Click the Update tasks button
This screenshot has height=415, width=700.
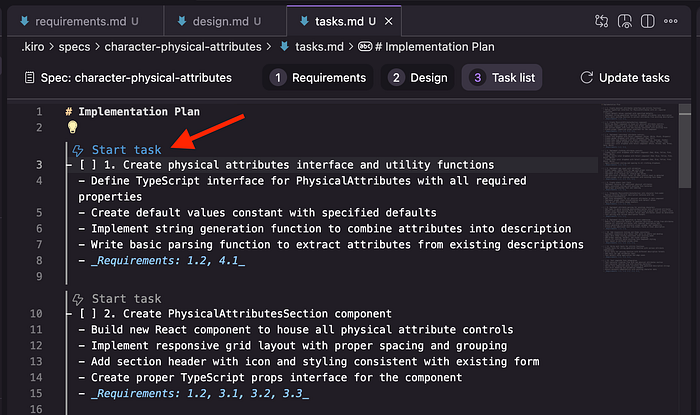(x=624, y=78)
